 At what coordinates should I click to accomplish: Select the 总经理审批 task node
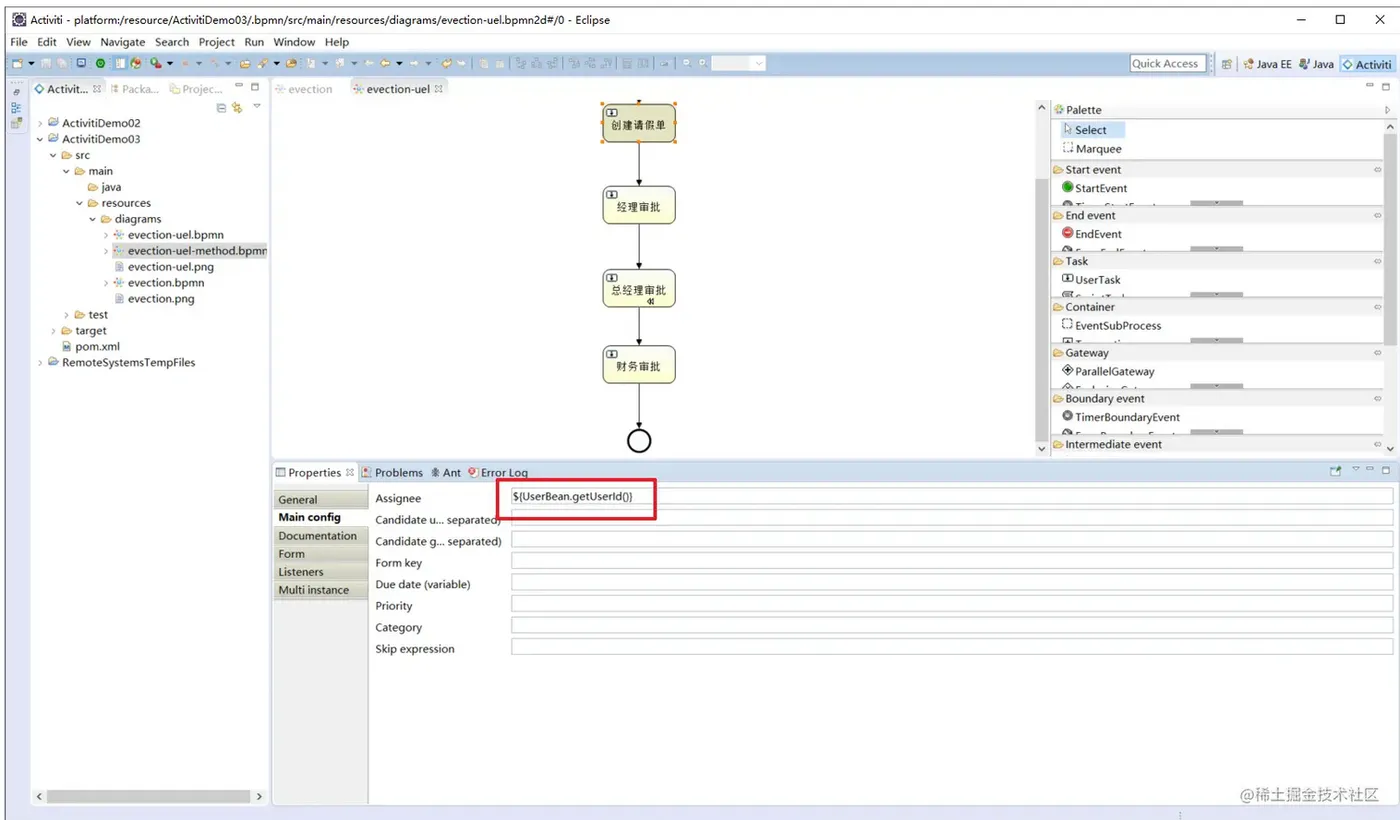(x=639, y=288)
